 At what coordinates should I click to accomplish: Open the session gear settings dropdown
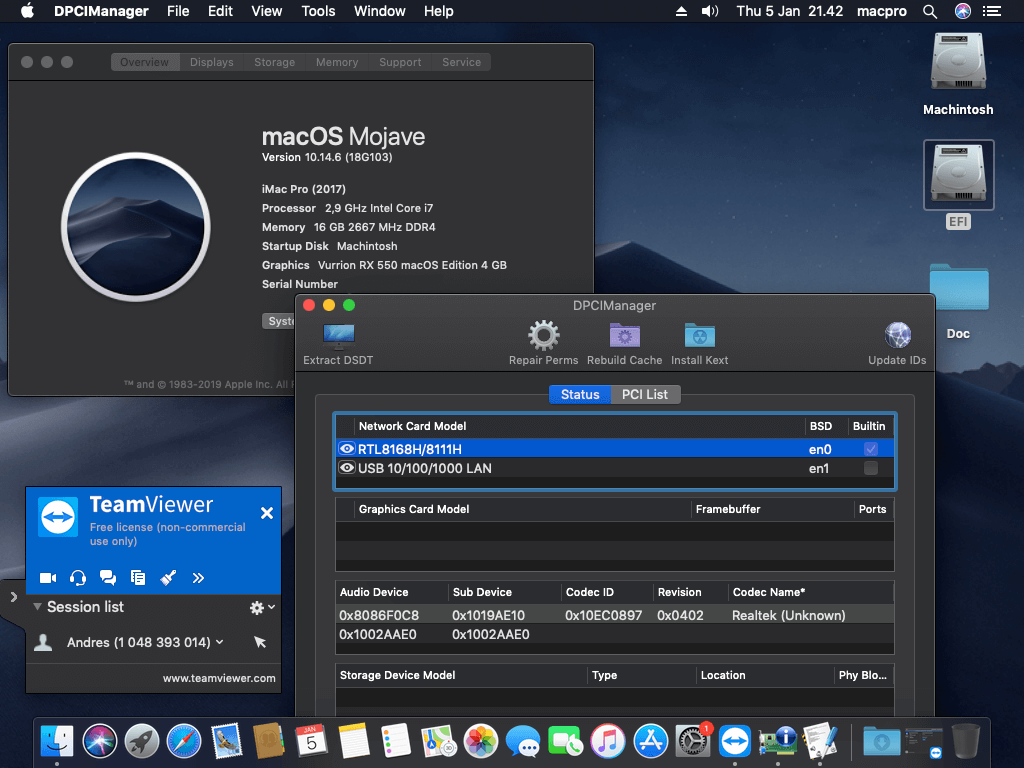262,607
